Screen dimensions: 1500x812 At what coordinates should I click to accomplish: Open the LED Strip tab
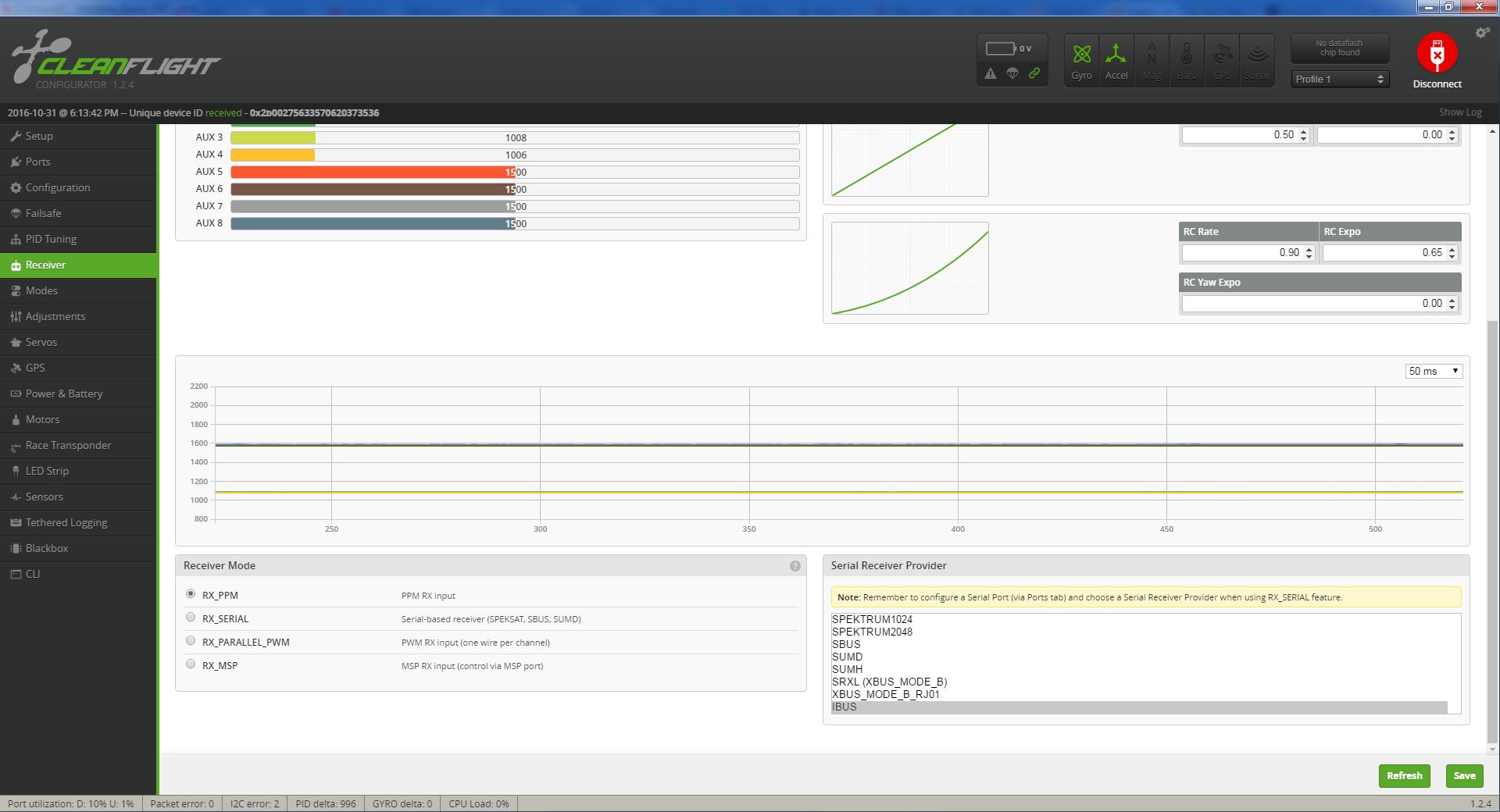[x=78, y=471]
